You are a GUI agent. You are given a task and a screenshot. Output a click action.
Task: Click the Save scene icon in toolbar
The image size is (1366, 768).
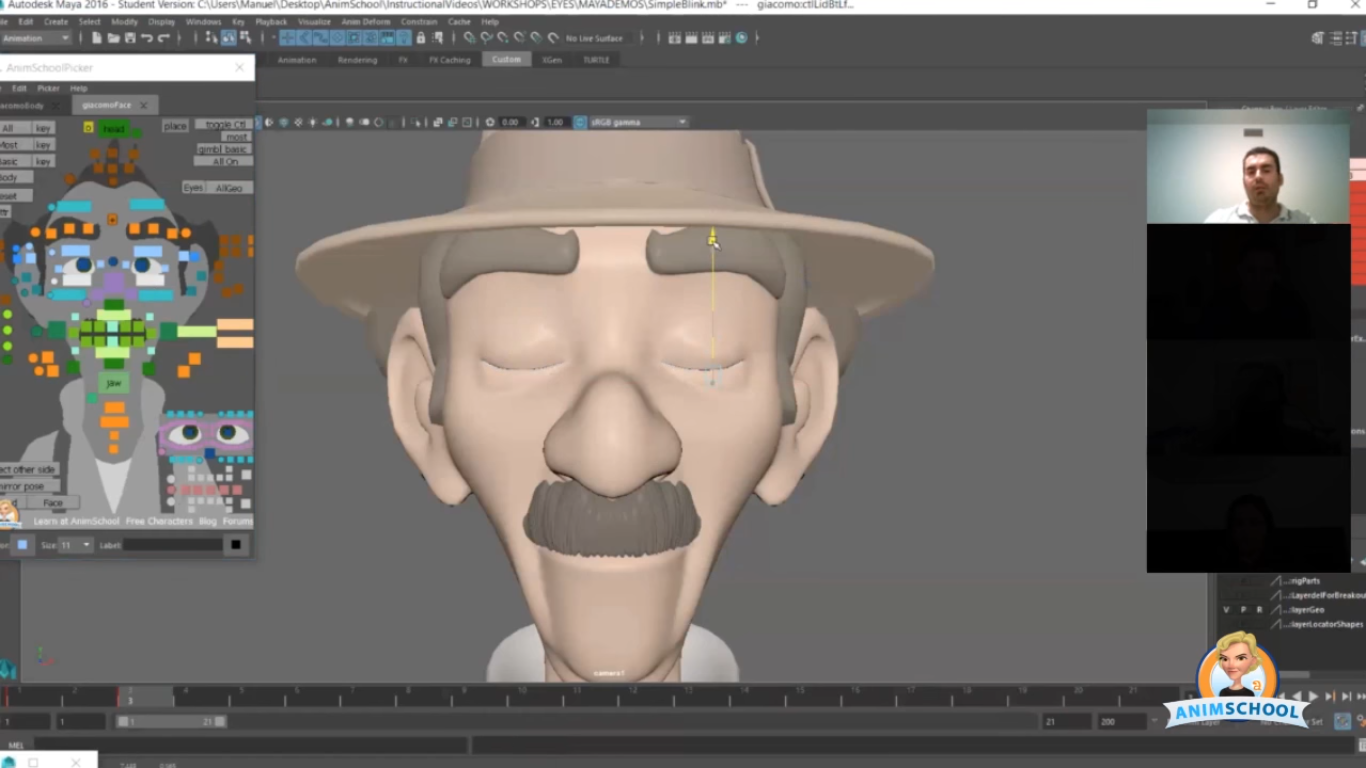point(130,38)
